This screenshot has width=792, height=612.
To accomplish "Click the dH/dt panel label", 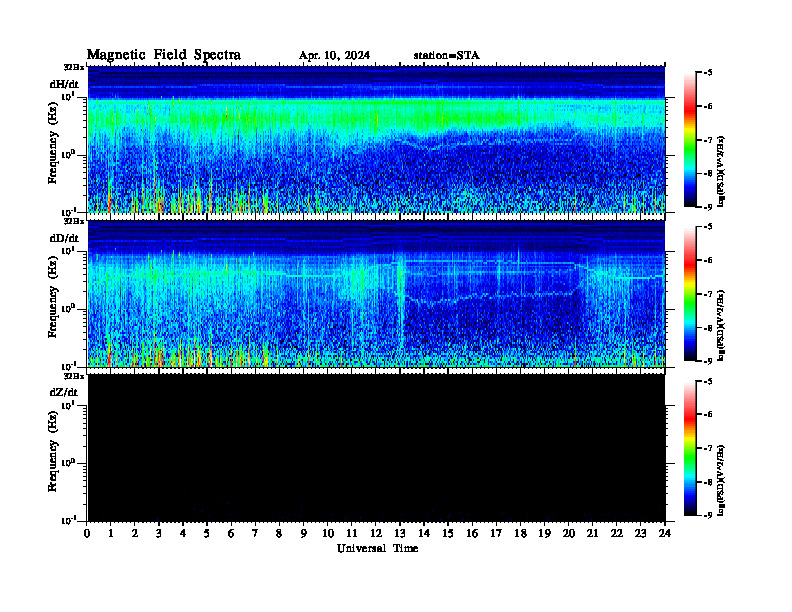I will point(64,84).
